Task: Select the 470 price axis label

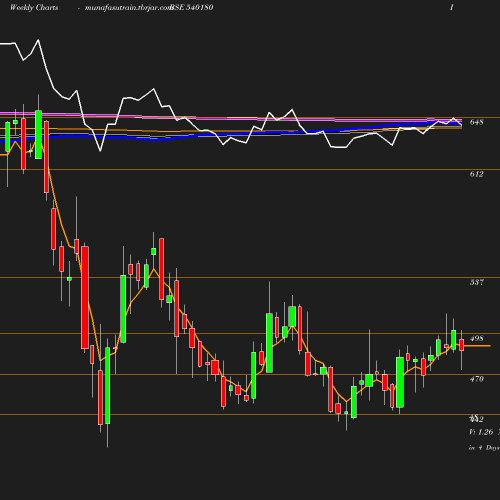Action: coord(476,379)
